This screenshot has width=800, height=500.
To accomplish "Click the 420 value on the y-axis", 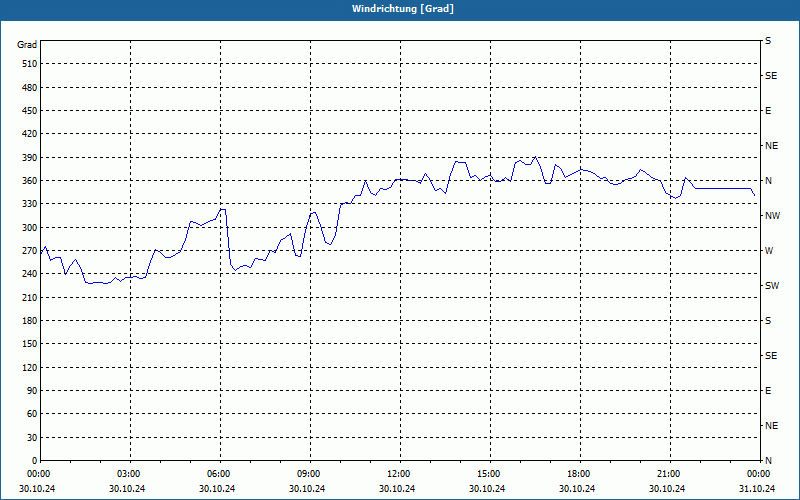I will click(x=30, y=134).
